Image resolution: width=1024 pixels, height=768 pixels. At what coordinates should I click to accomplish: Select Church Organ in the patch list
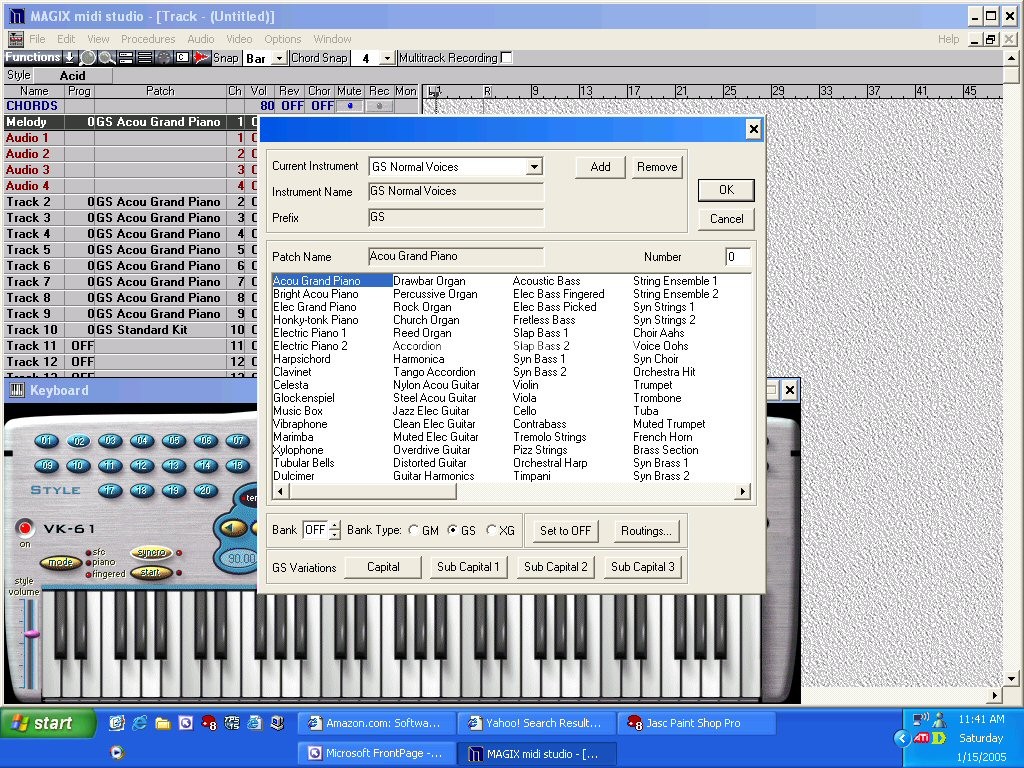(426, 320)
